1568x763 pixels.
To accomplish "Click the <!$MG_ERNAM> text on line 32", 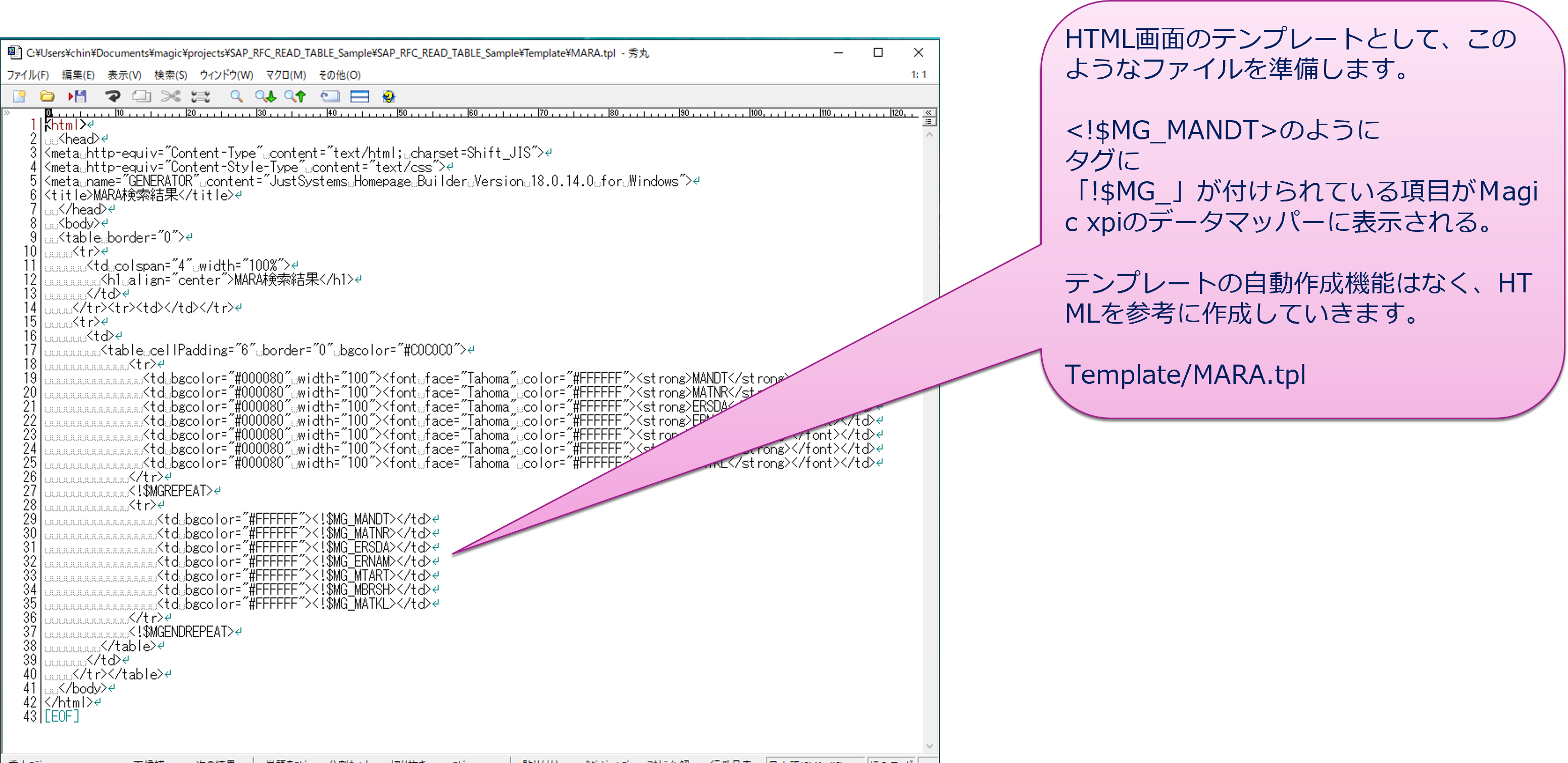I will pyautogui.click(x=355, y=562).
